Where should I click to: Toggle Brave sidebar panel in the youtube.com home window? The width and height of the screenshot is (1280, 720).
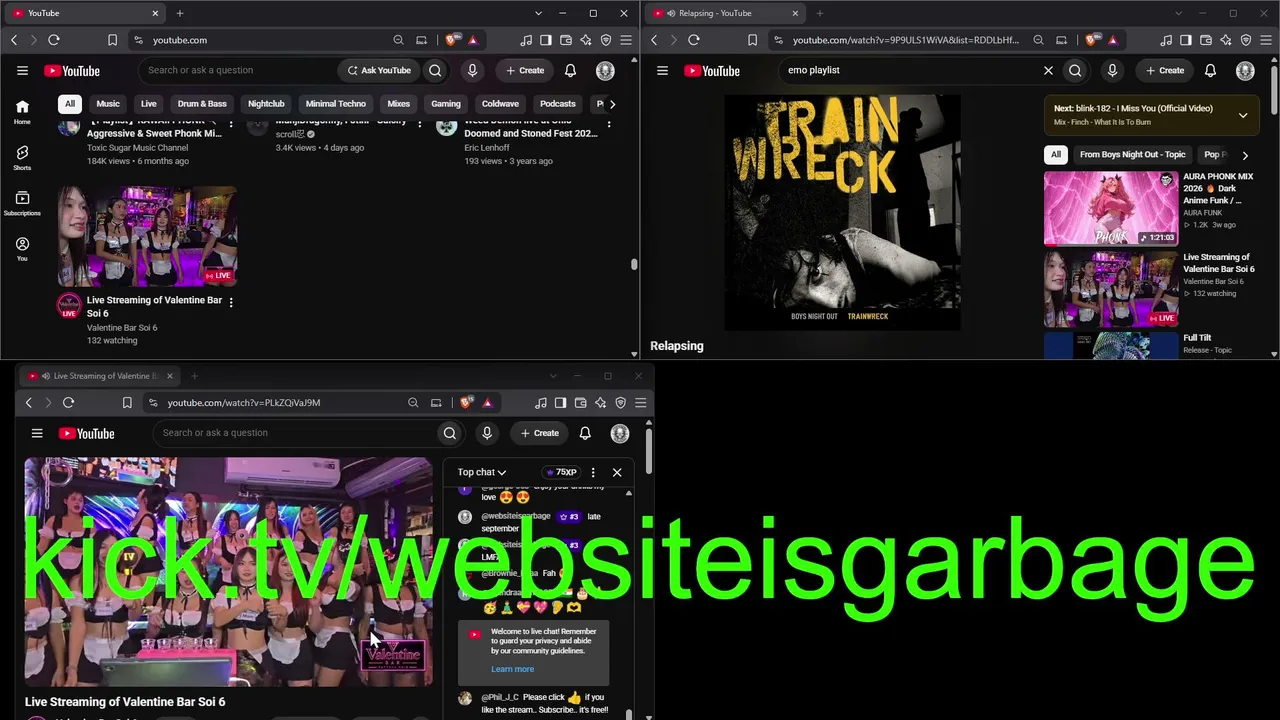point(546,40)
